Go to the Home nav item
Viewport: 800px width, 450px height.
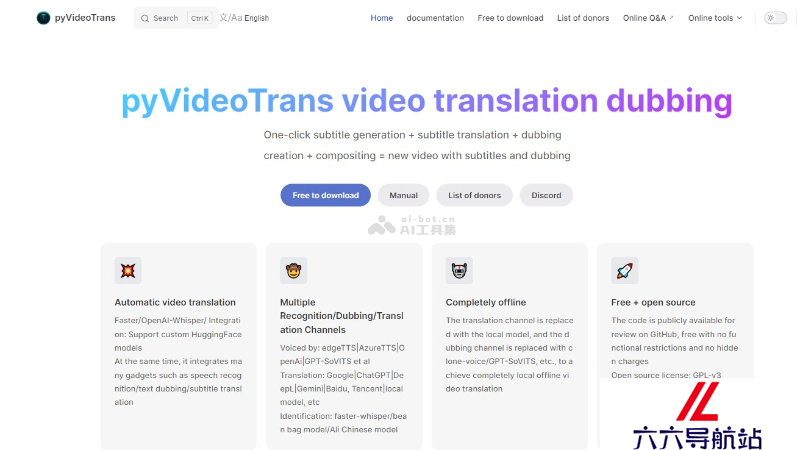382,18
